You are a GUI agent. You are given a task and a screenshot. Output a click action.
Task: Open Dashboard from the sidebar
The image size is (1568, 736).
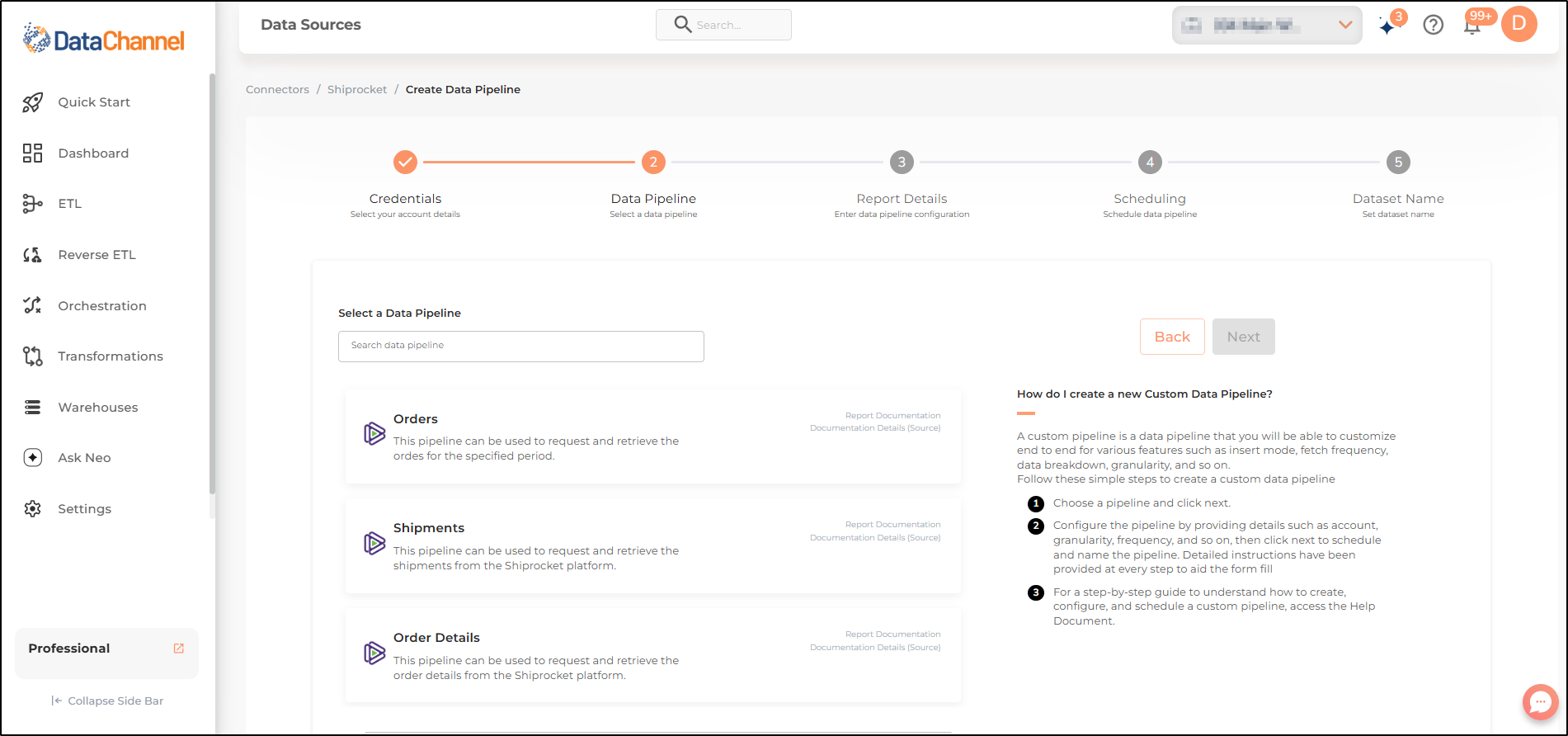(x=93, y=153)
